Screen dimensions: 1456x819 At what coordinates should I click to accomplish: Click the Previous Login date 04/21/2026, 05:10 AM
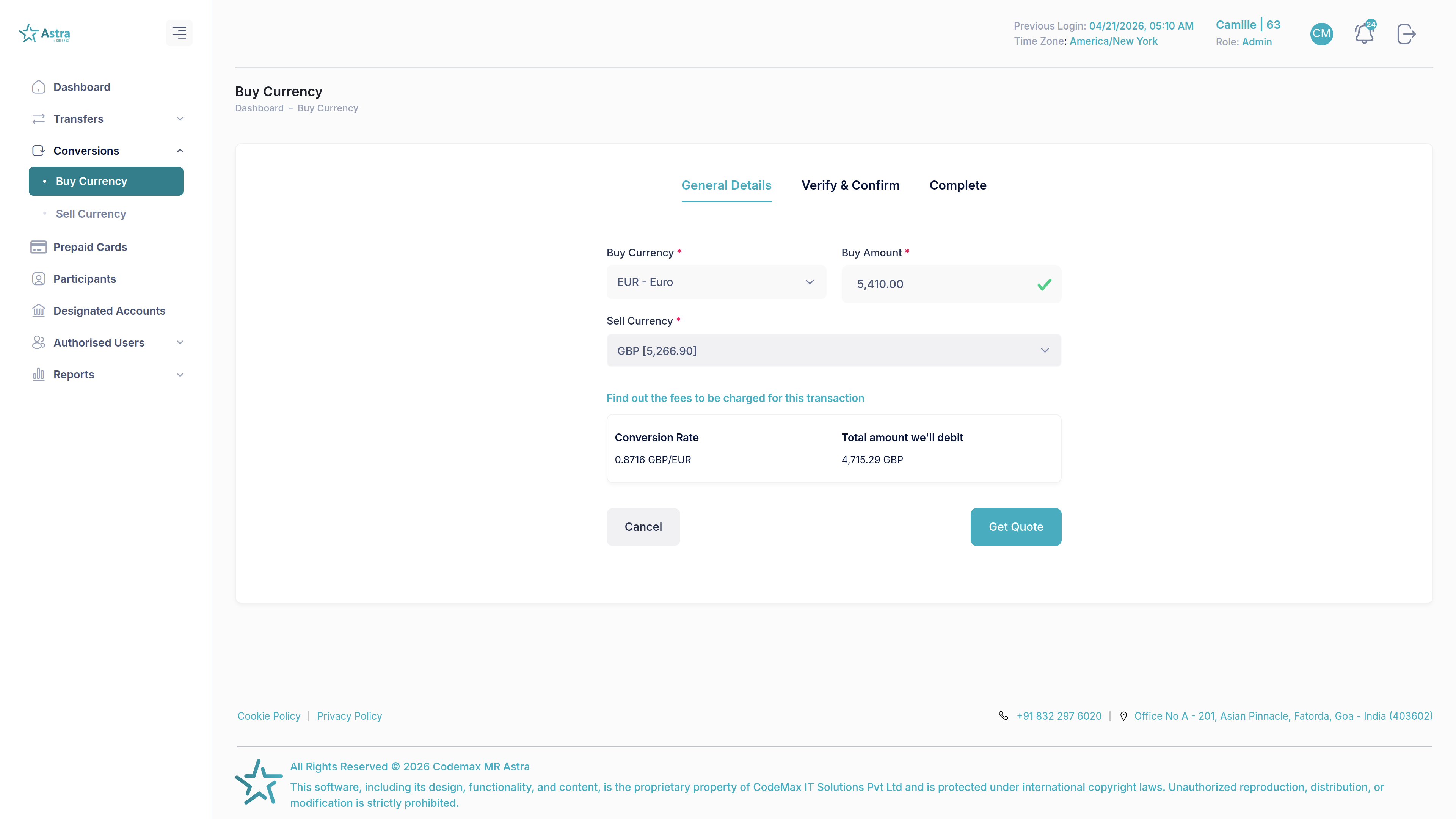(x=1141, y=26)
